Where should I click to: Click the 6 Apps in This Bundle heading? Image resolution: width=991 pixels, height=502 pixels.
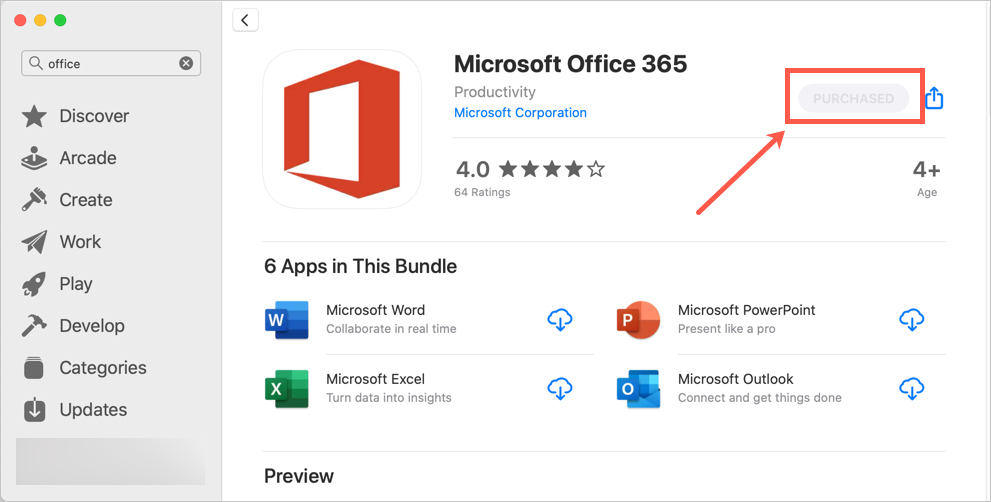pos(360,266)
